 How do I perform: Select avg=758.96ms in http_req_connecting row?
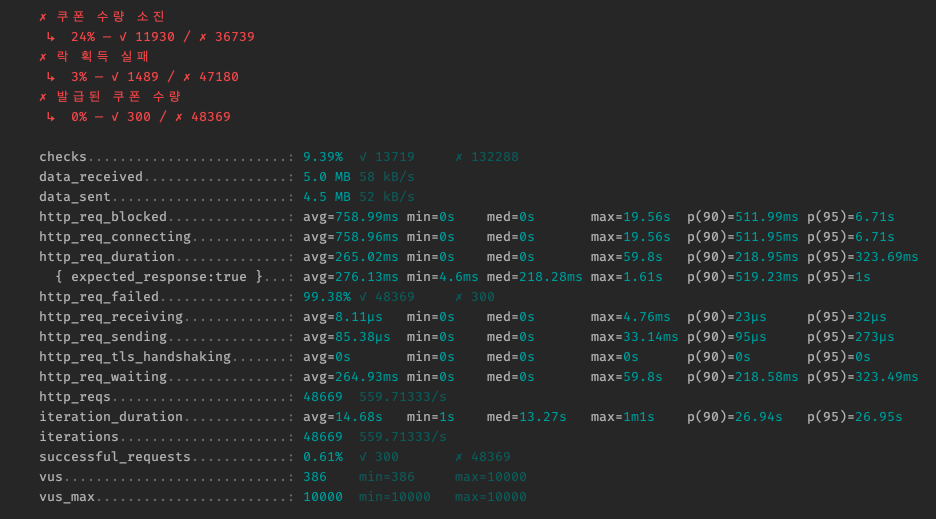(x=350, y=237)
